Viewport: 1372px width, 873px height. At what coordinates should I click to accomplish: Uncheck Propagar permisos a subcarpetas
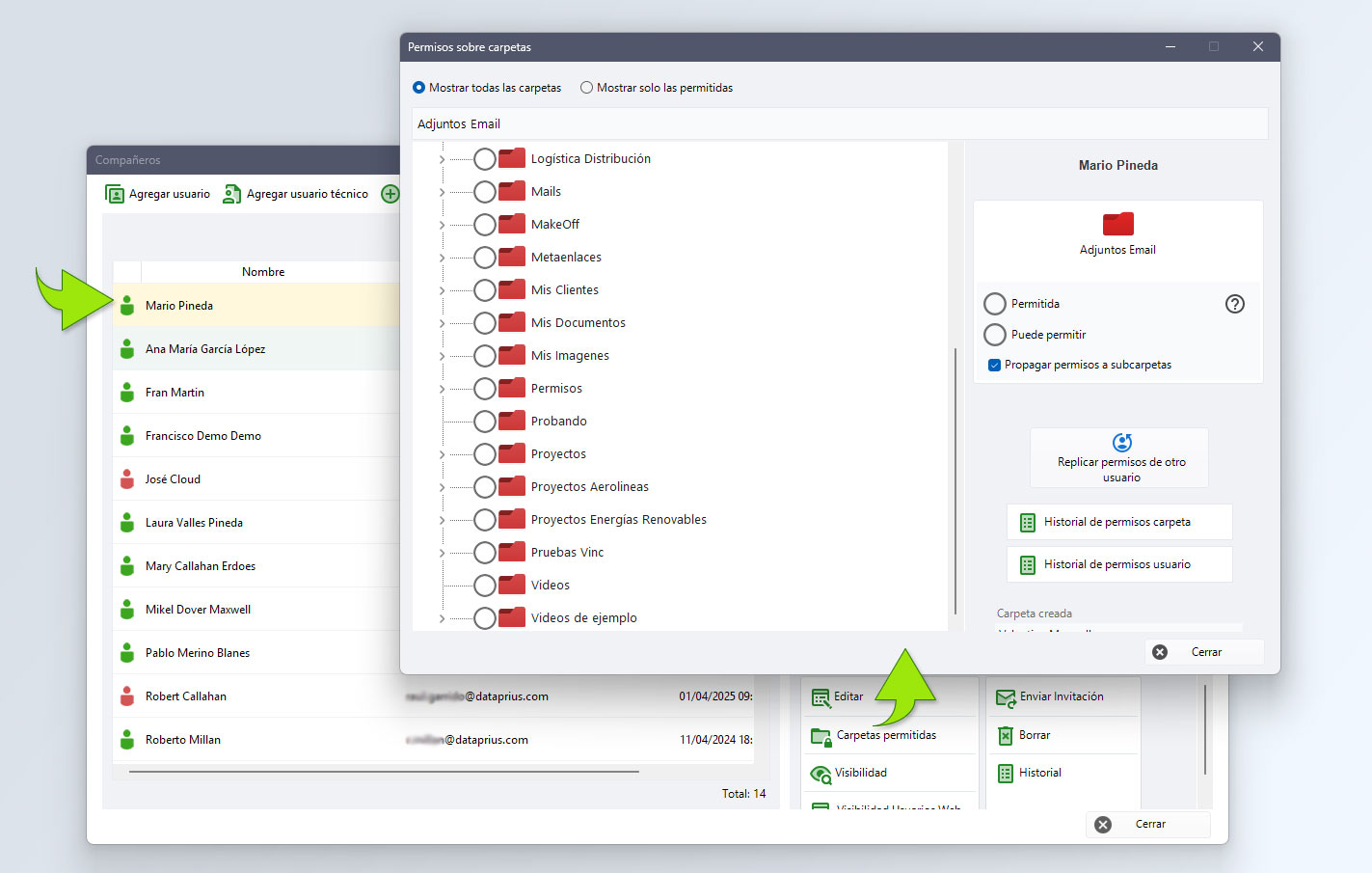(994, 365)
